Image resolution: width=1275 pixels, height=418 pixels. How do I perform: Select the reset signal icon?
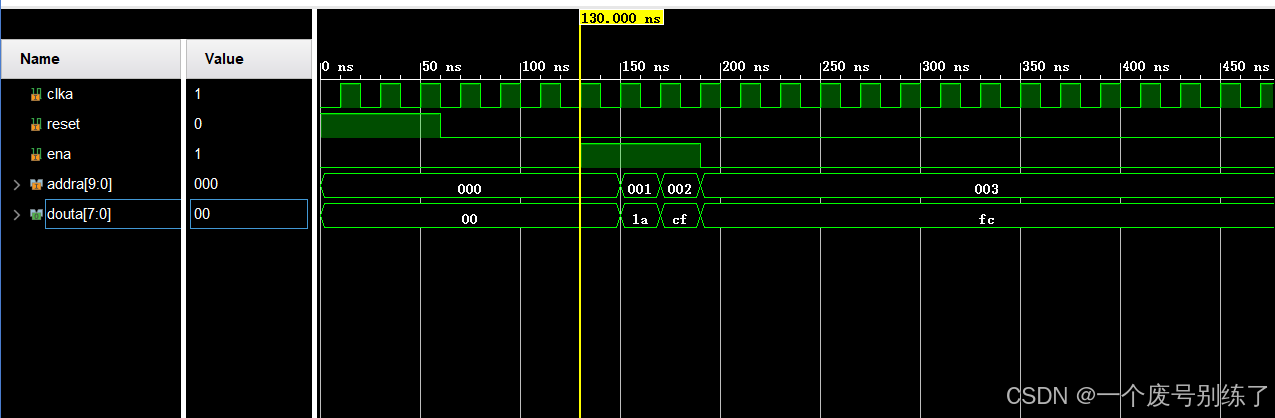(36, 124)
